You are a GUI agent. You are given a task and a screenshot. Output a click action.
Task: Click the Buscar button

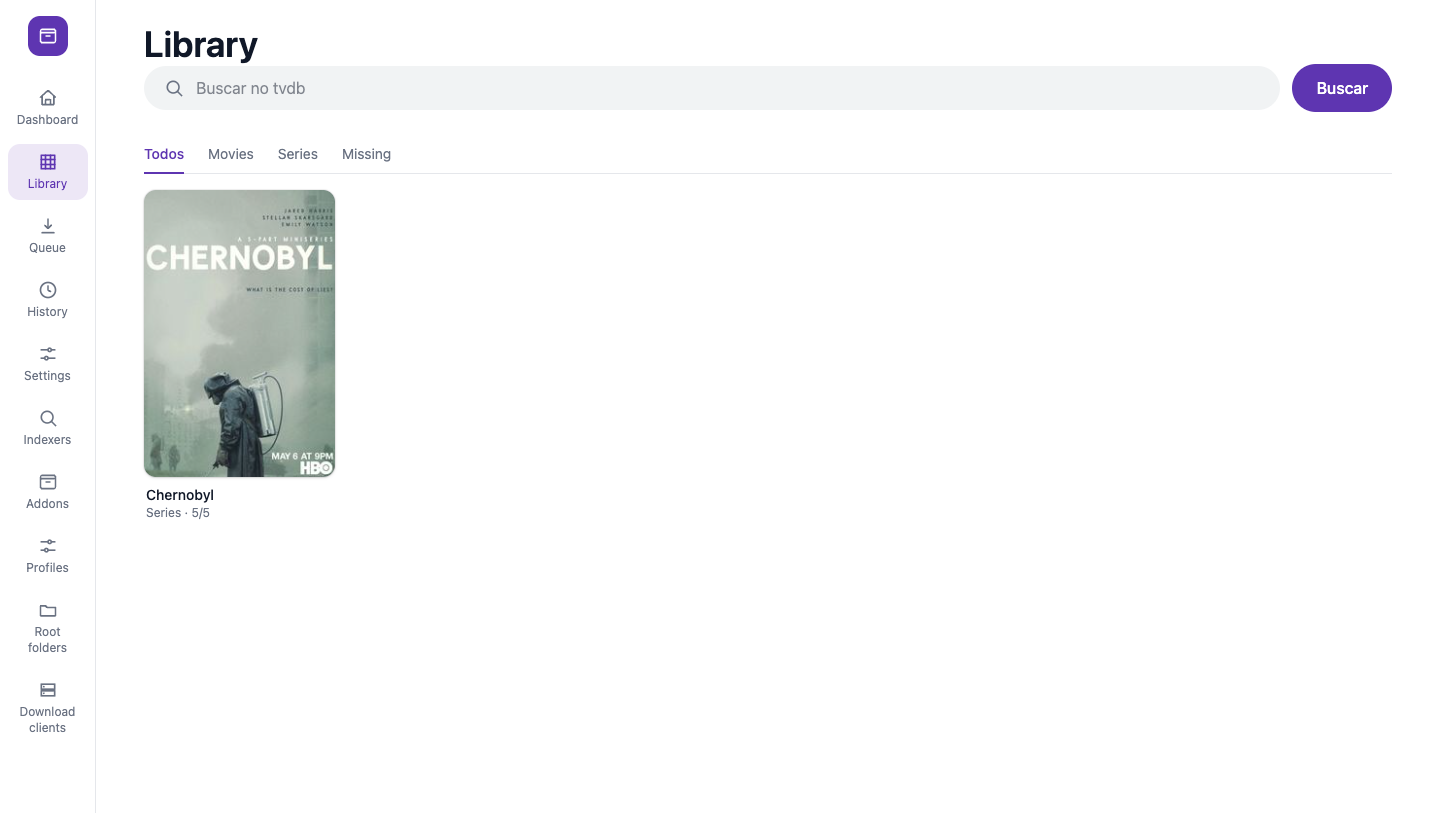1342,88
